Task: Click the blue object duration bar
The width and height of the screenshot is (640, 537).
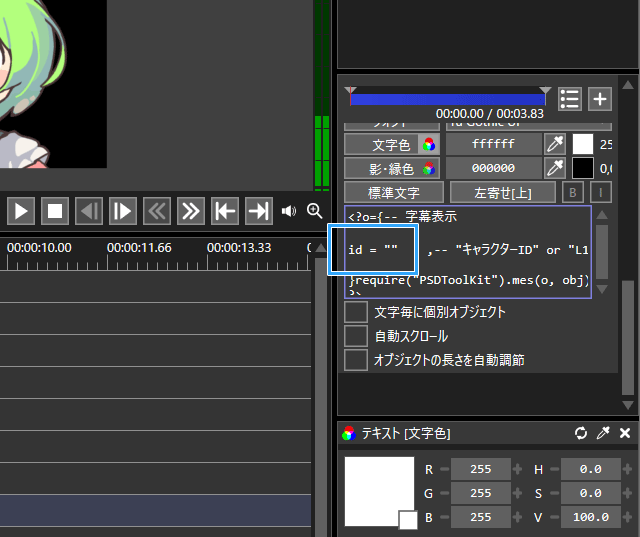Action: (x=448, y=100)
